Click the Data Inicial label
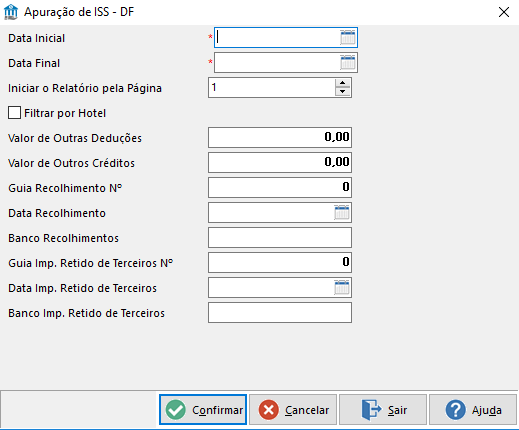The image size is (519, 430). pos(37,38)
